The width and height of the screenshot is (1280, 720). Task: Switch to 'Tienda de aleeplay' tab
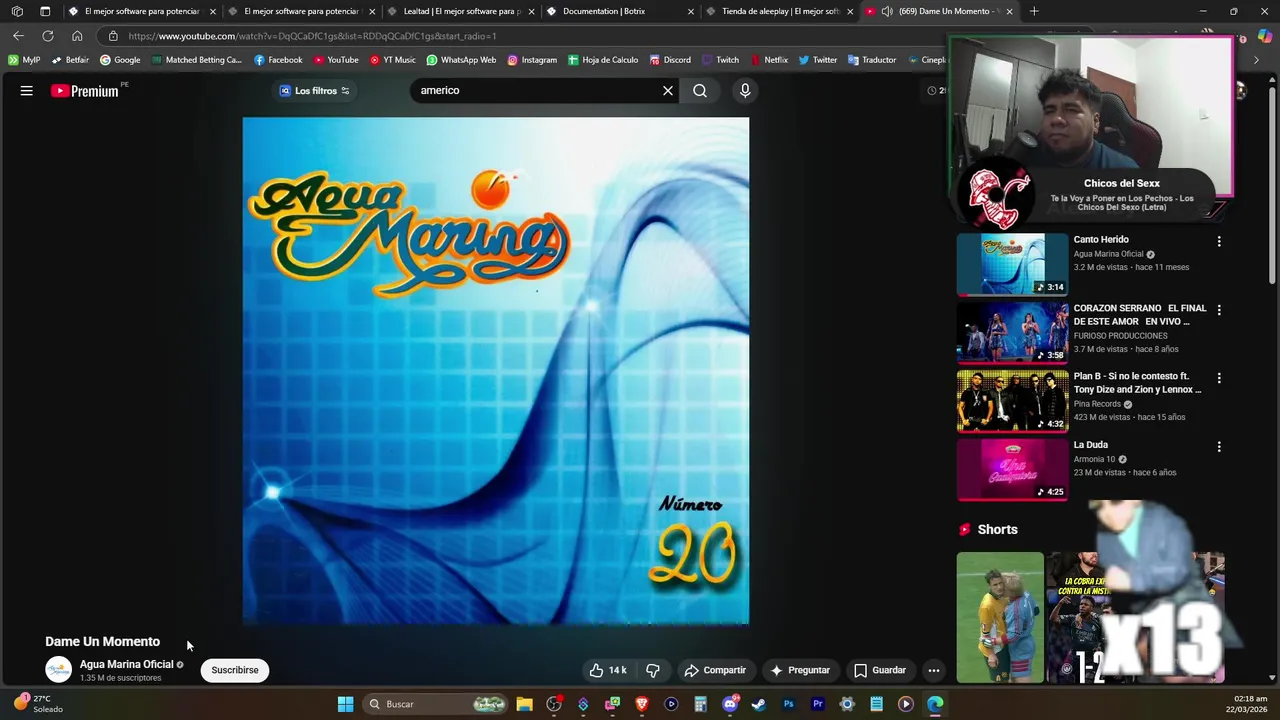click(780, 11)
